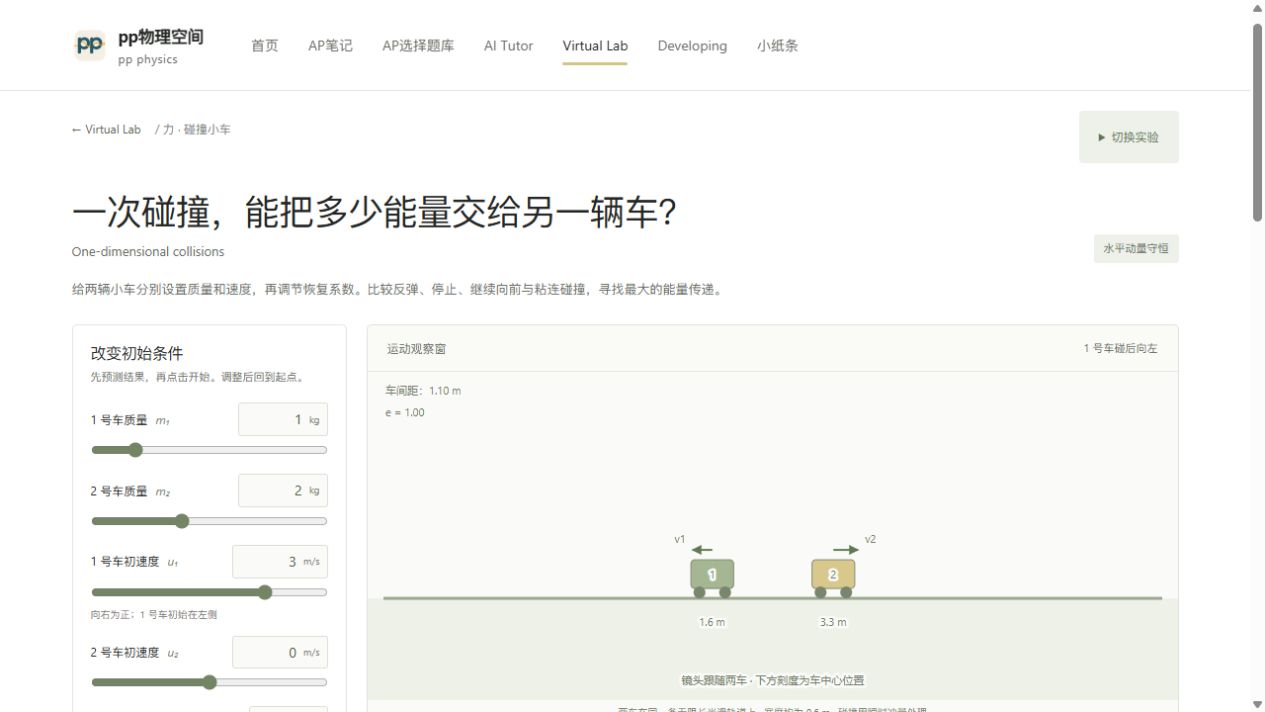Click the 3.3 m position label

(x=833, y=622)
